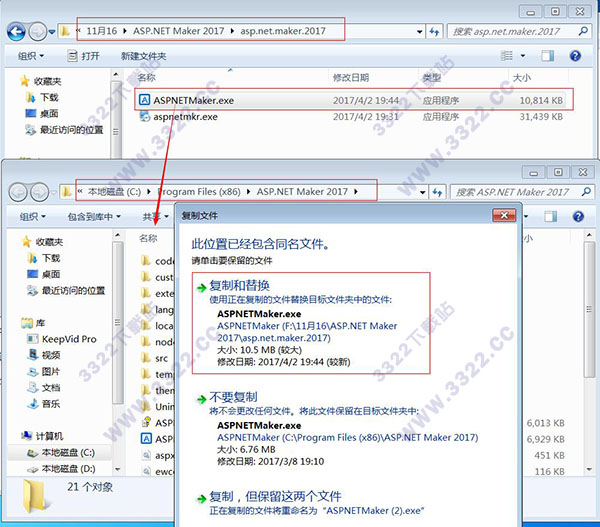Go forward in the bottom Explorer window
The image size is (600, 527).
39,192
